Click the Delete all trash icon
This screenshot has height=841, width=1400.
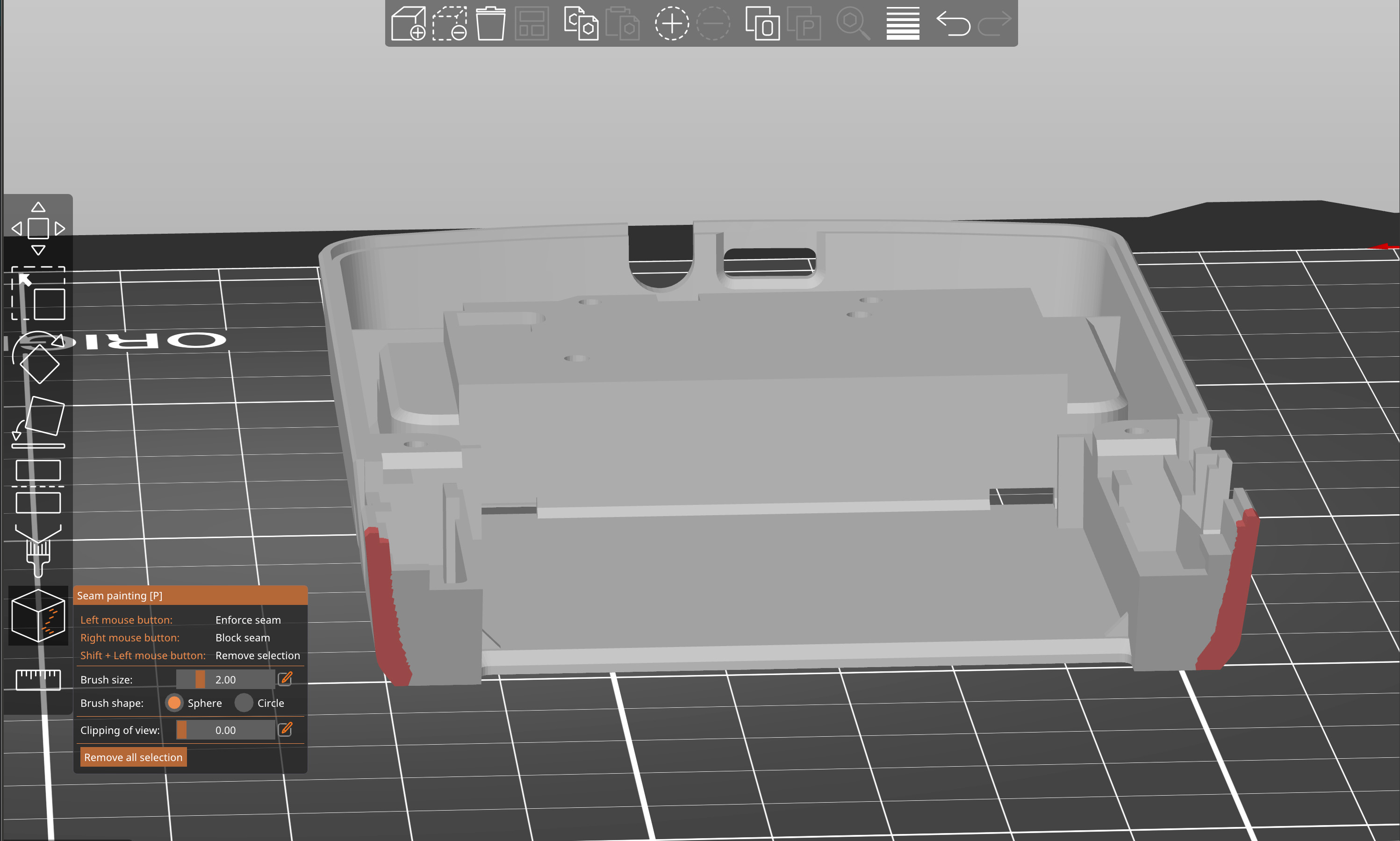point(490,24)
